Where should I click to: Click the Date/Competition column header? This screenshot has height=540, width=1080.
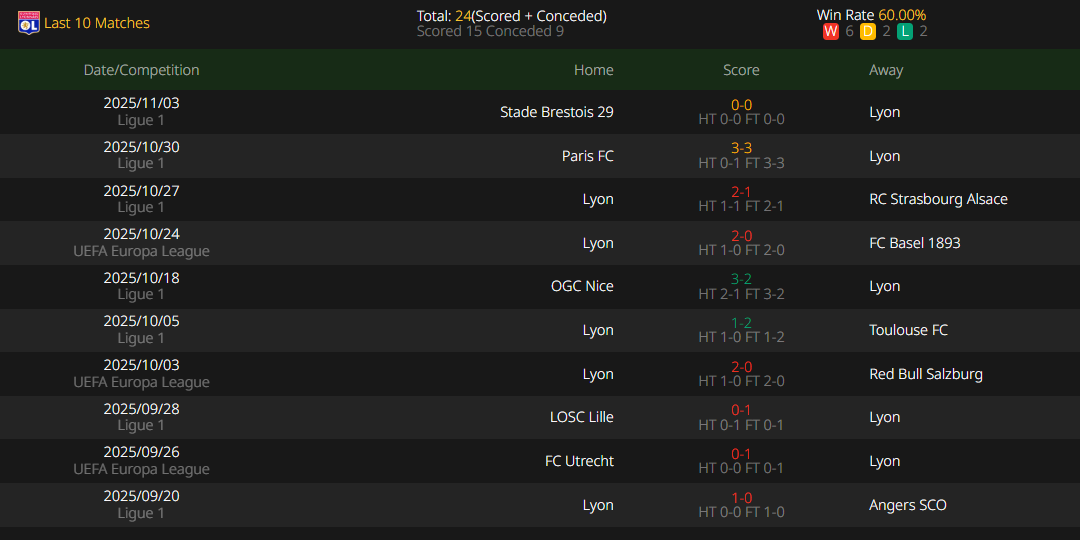141,70
